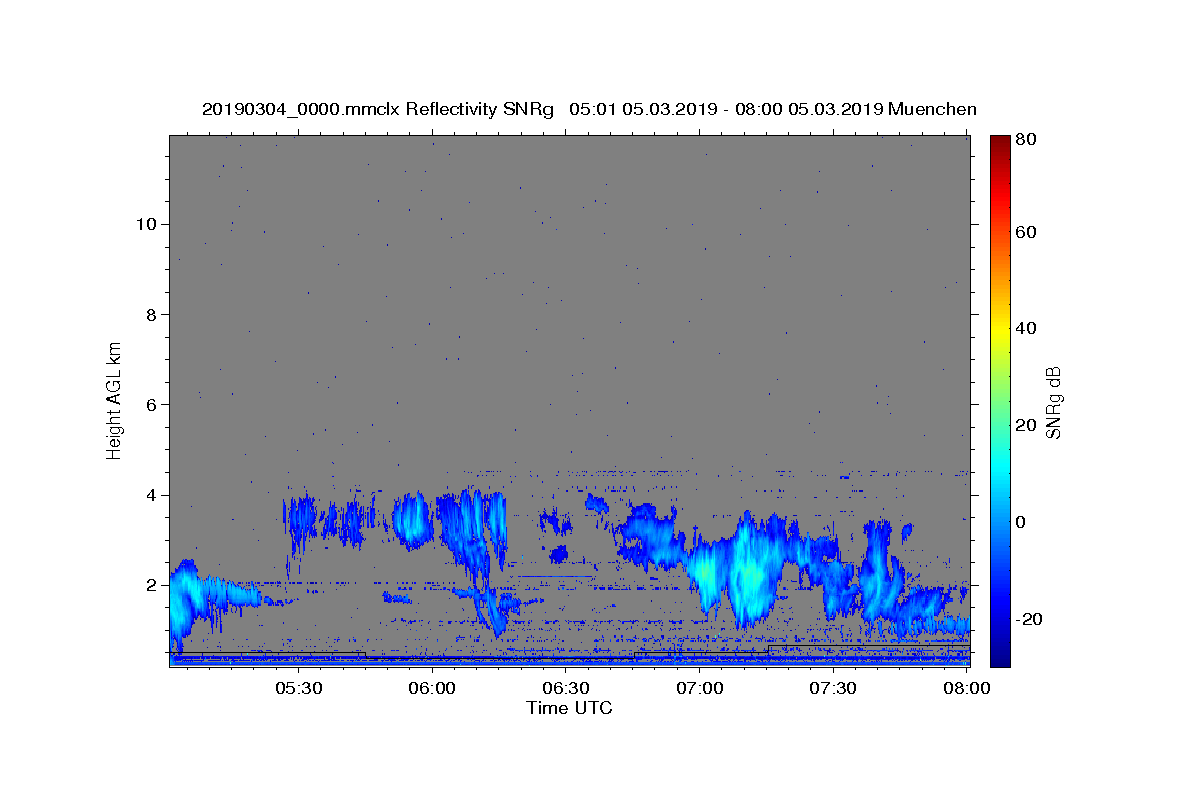The width and height of the screenshot is (1200, 800).
Task: Click the 'Muenchen' location label in title
Action: (x=932, y=109)
